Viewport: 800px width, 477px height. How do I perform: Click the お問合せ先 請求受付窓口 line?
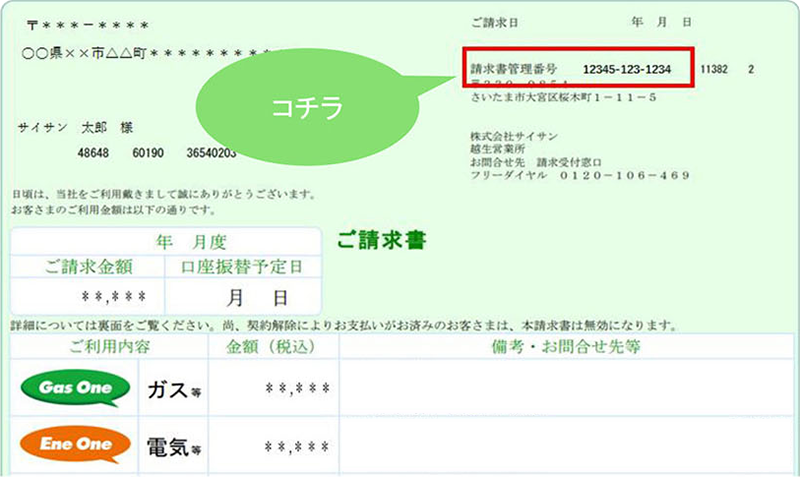(536, 162)
